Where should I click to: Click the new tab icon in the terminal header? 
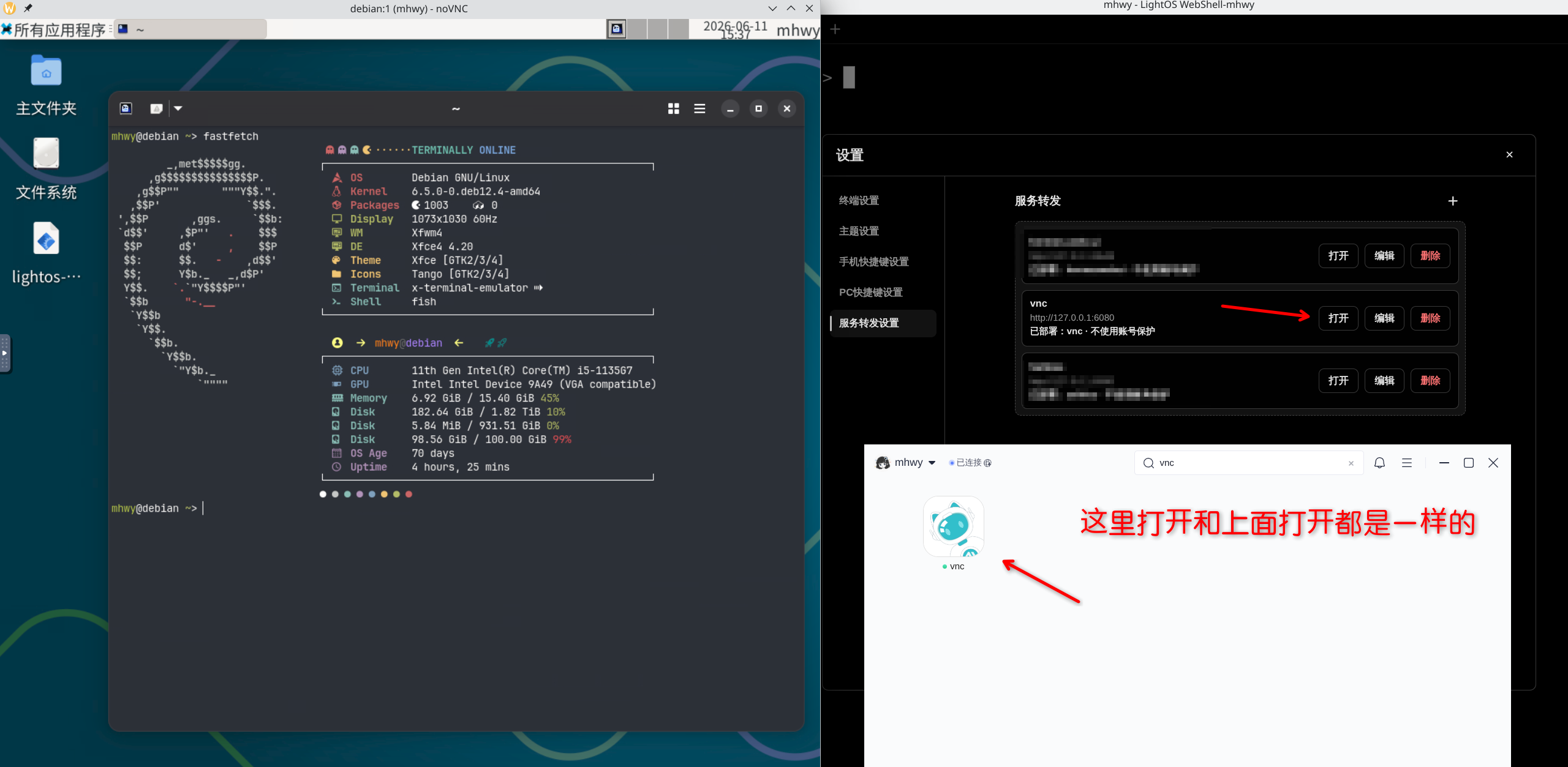156,108
